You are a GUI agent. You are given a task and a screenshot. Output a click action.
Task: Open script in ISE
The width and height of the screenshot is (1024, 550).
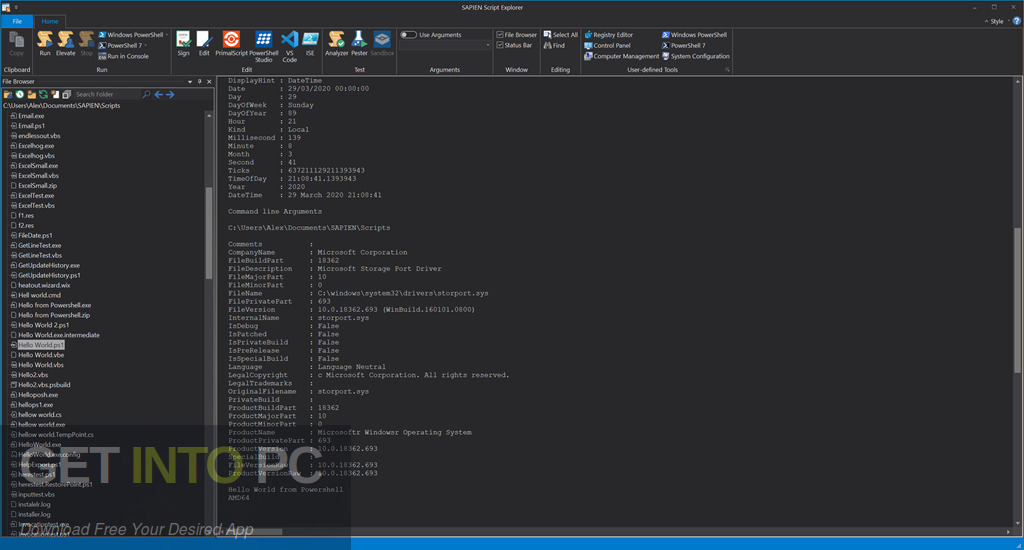310,44
